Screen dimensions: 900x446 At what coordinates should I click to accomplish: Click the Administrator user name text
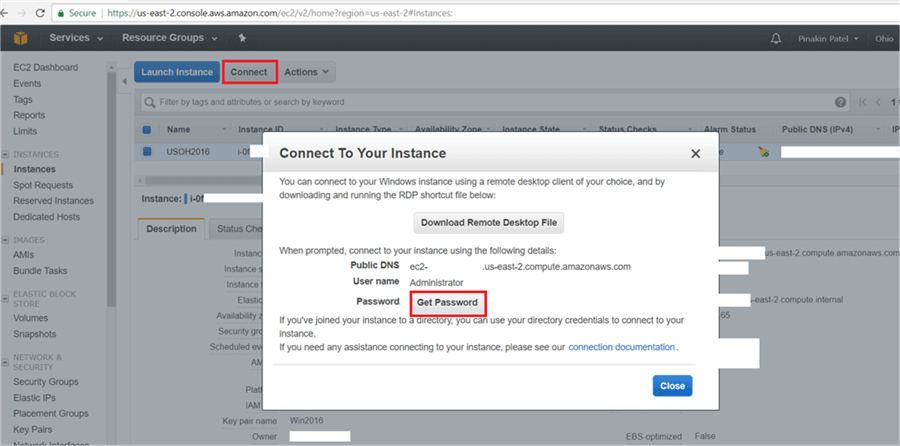pyautogui.click(x=437, y=282)
